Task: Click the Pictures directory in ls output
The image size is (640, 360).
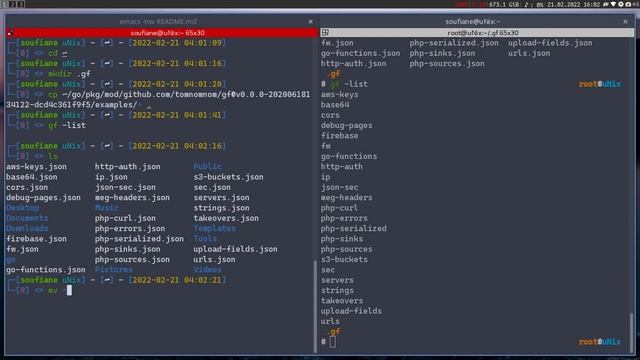Action: click(113, 270)
